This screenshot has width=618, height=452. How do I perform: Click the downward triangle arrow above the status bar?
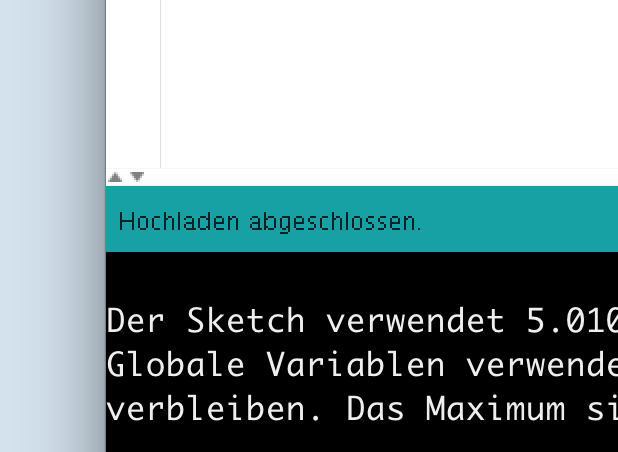(137, 177)
